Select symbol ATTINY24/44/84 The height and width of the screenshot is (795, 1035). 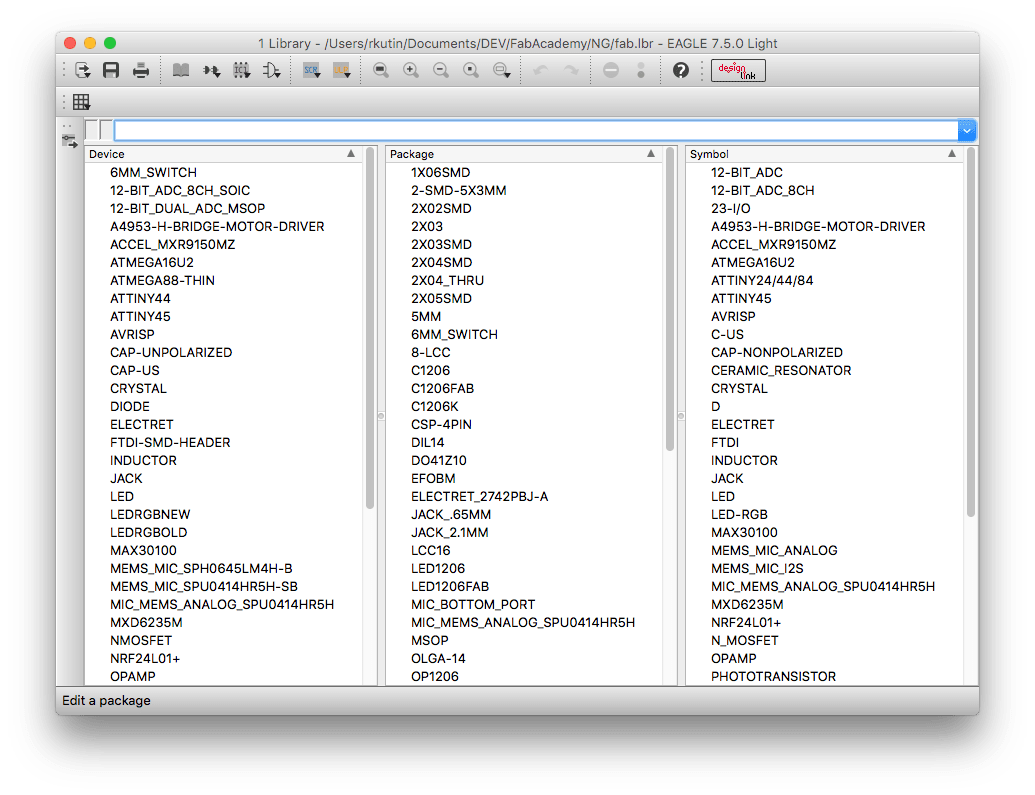coord(762,280)
